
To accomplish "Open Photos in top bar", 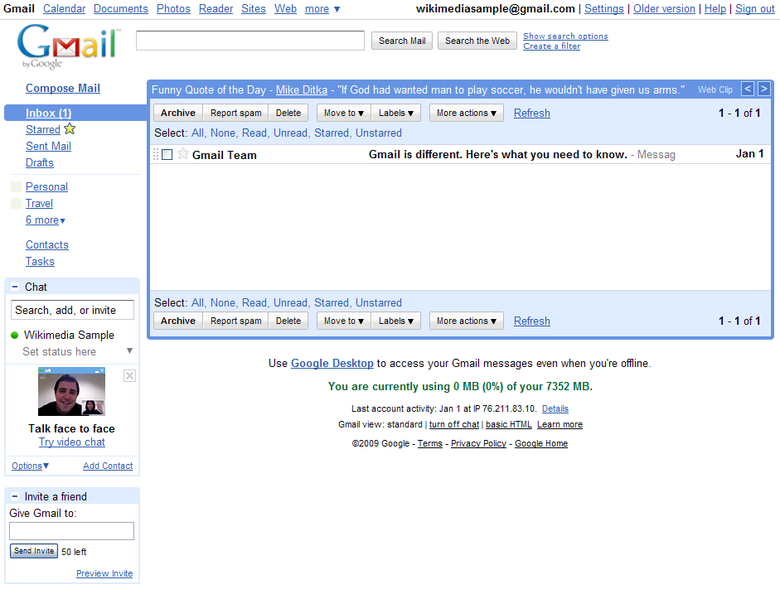I will tap(174, 9).
